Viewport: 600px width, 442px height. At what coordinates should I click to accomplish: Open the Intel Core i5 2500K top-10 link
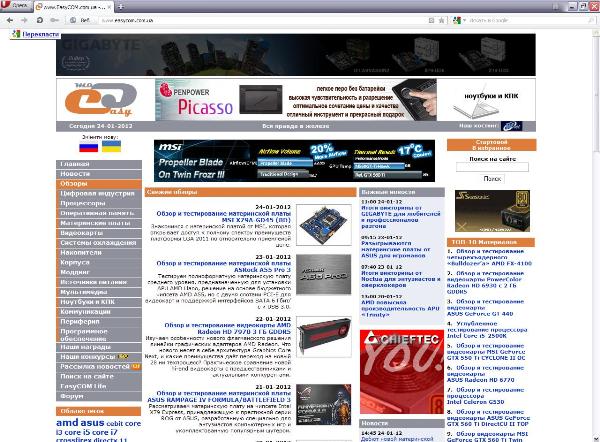[x=487, y=330]
